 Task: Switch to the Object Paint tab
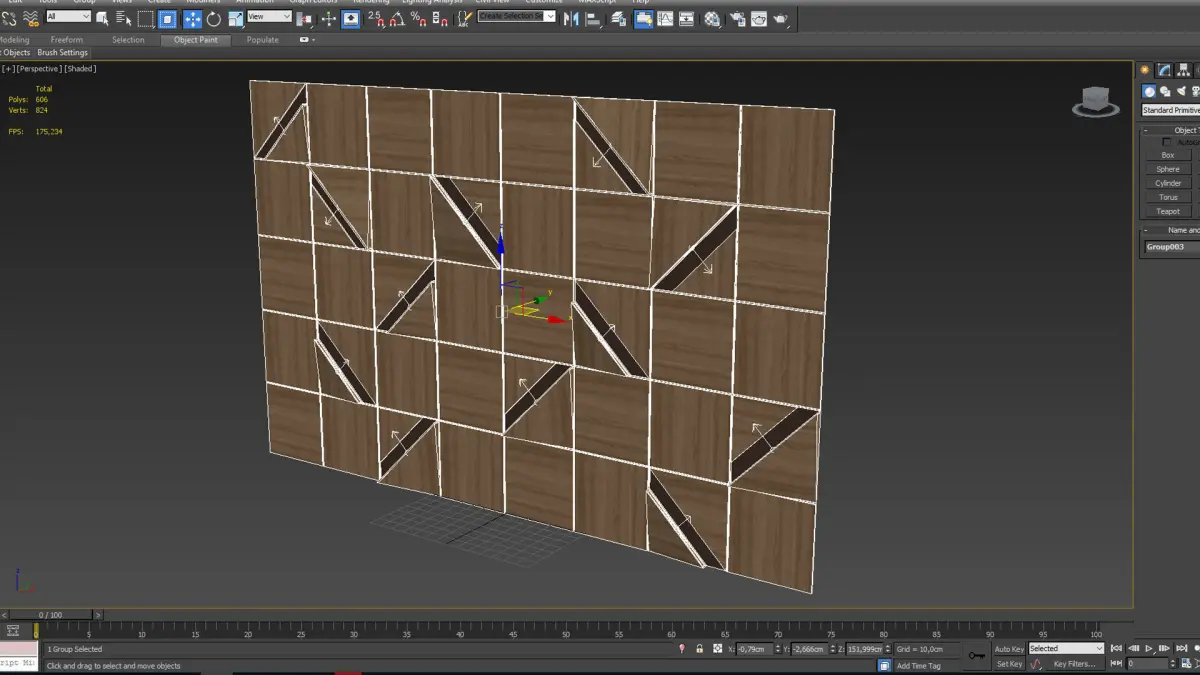coord(196,40)
